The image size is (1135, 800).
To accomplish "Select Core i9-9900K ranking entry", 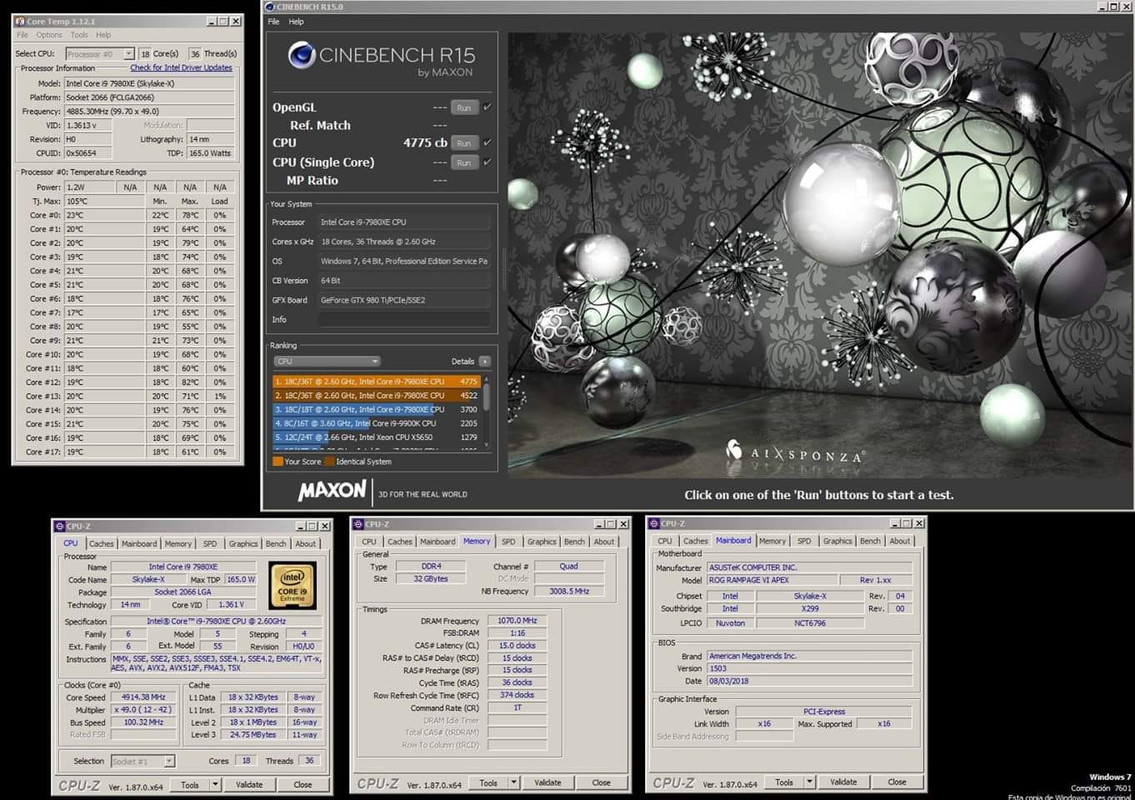I will pos(376,423).
